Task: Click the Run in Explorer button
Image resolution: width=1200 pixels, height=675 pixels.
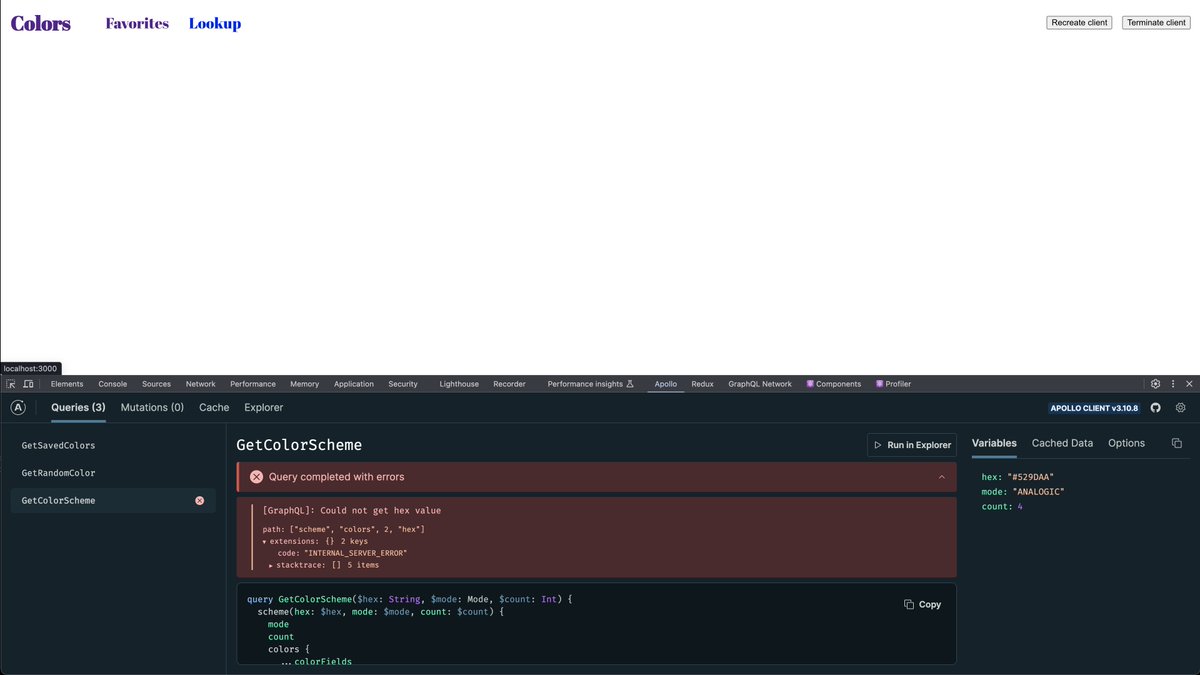Action: coord(911,445)
